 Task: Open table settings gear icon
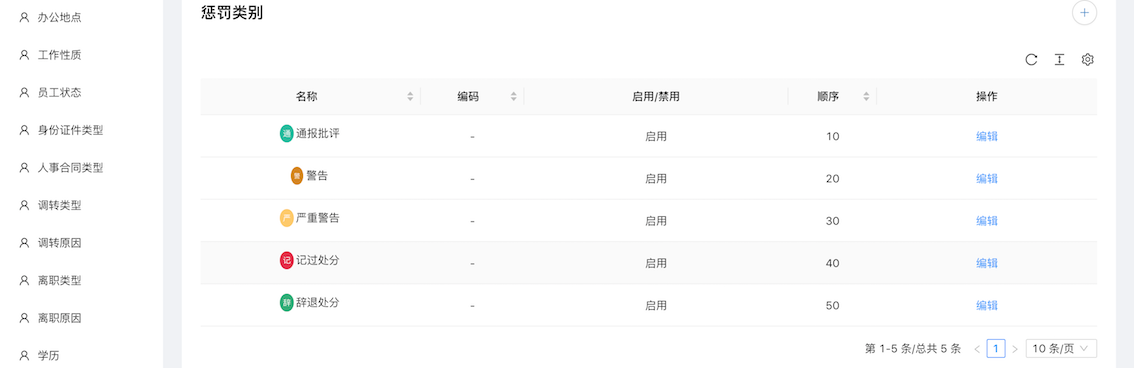[x=1087, y=60]
